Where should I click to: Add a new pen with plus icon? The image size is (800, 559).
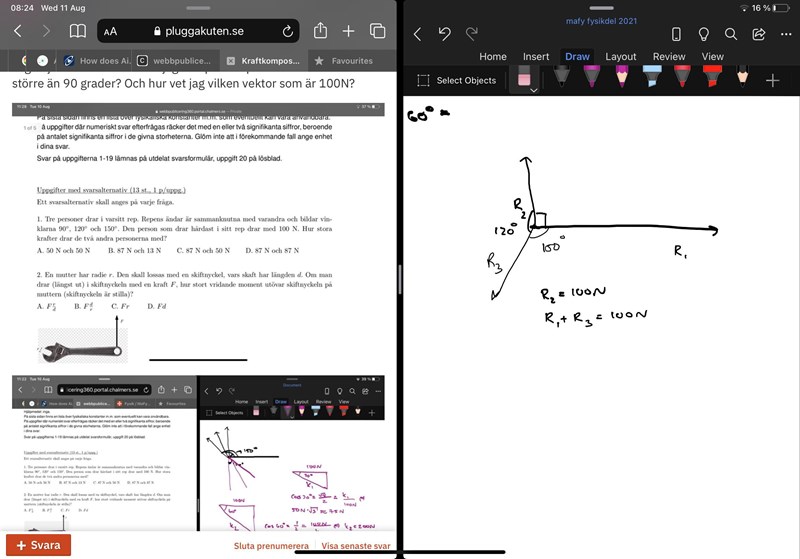click(x=772, y=80)
